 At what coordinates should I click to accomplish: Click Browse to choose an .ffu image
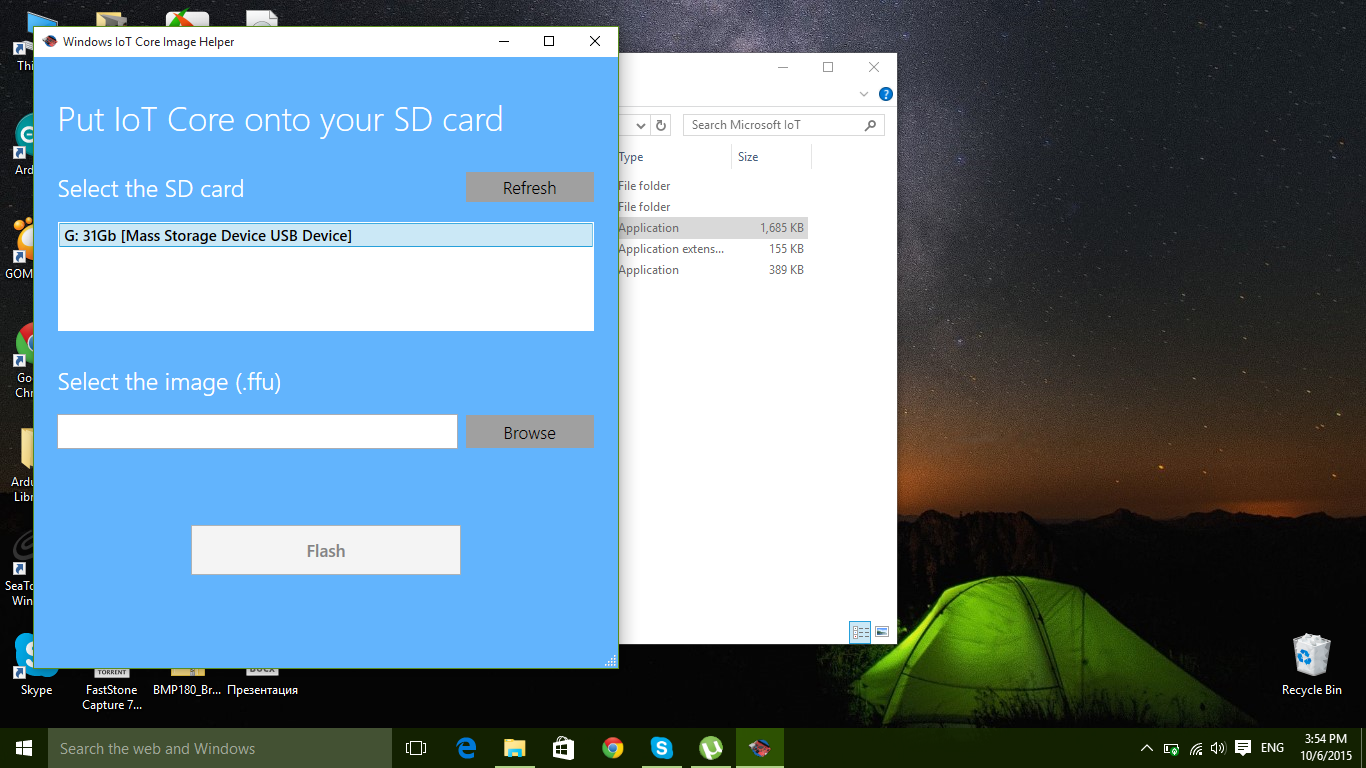click(529, 432)
